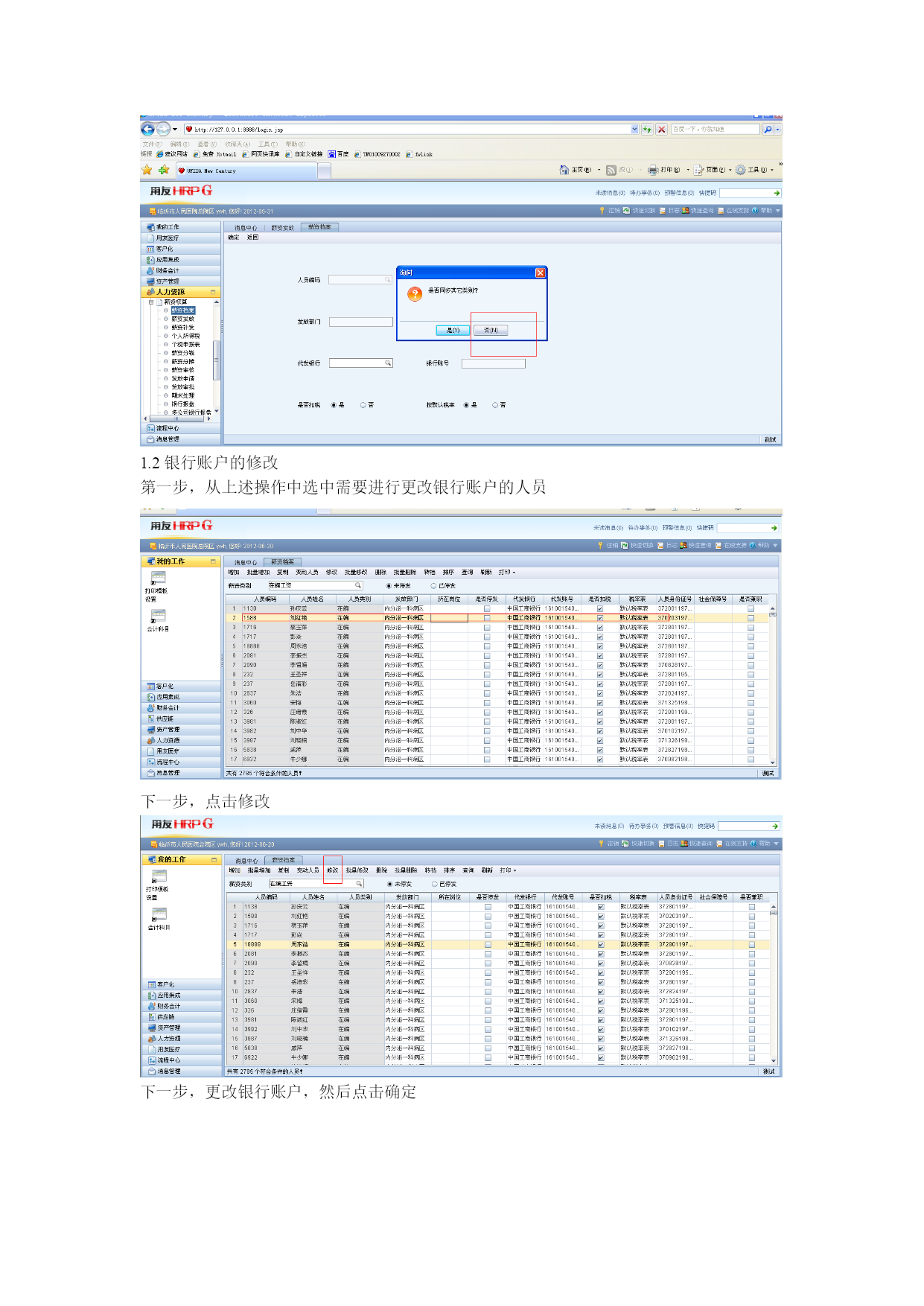Viewport: 924px width, 1306px height.
Task: Click the add-to-favorites star-plus icon
Action: (164, 170)
